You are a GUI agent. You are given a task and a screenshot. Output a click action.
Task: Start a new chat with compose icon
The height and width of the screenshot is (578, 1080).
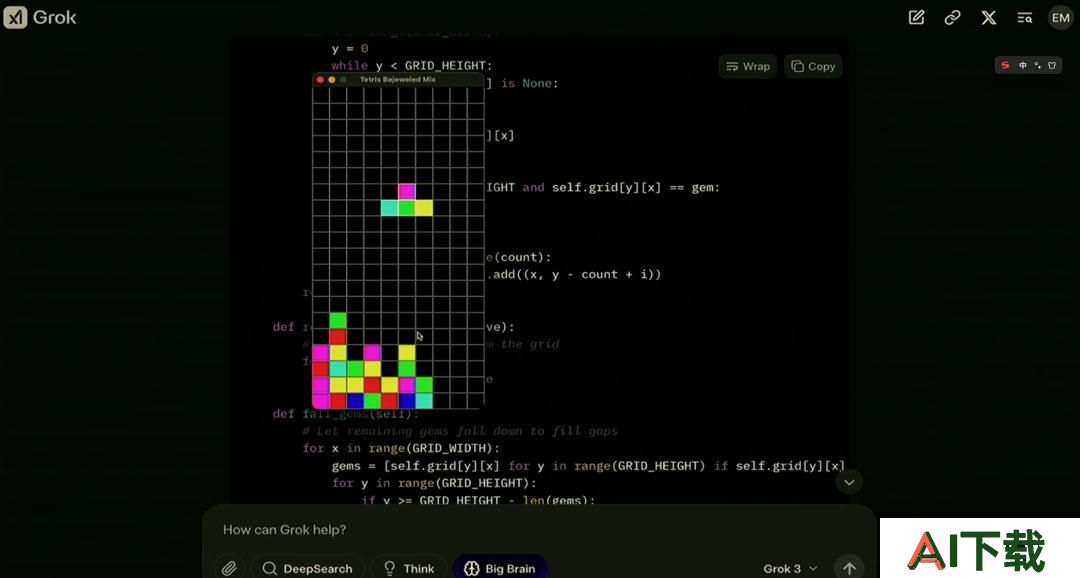click(916, 17)
